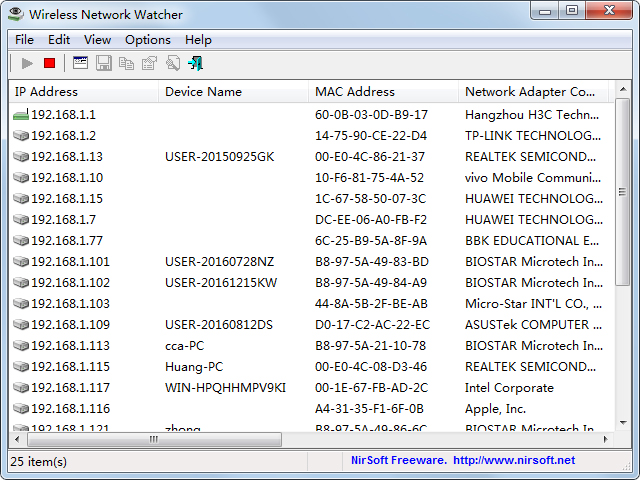Viewport: 640px width, 480px height.
Task: Select device name USER-20160728NZ
Action: pyautogui.click(x=220, y=261)
